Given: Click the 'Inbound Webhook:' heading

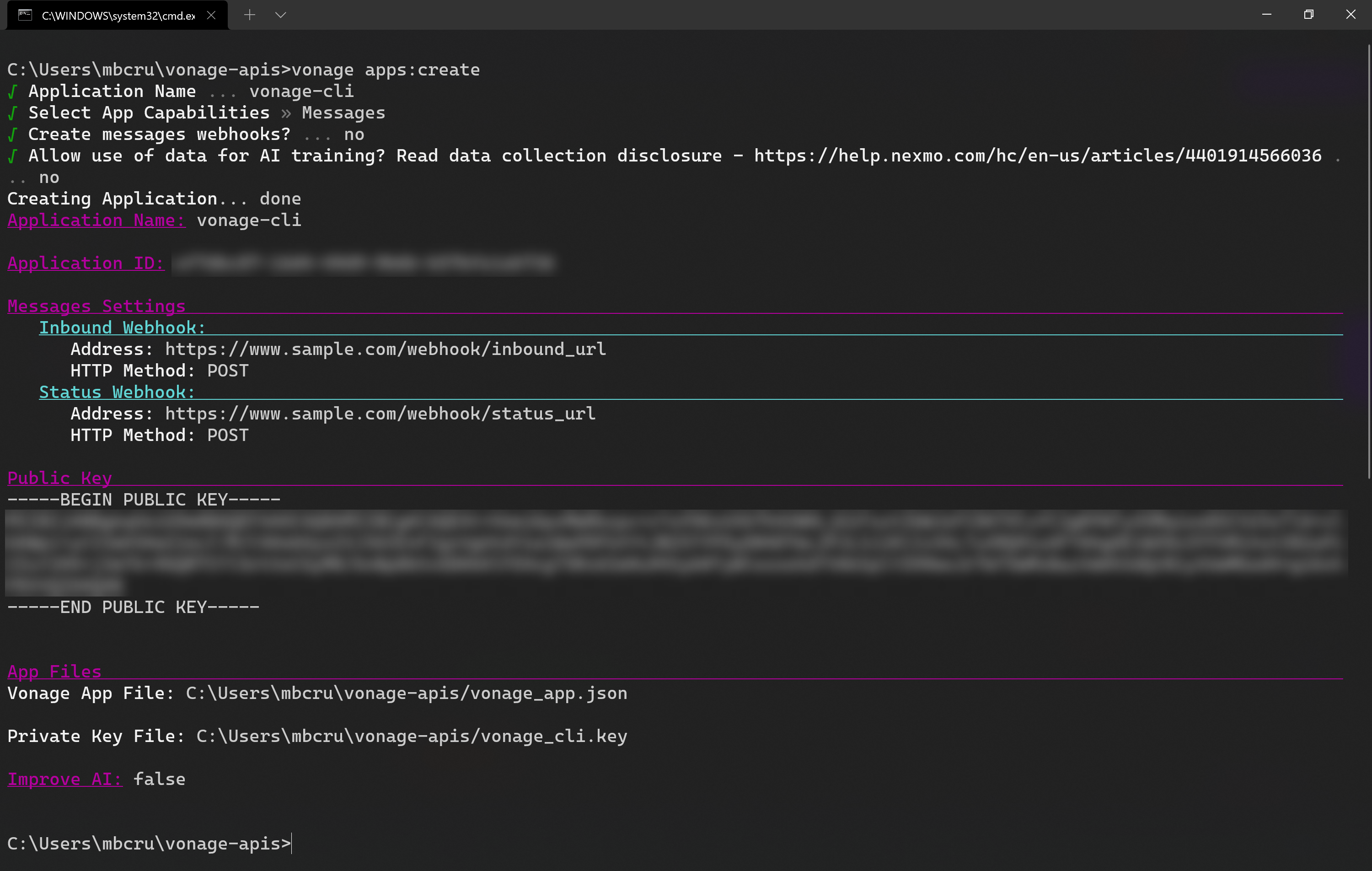Looking at the screenshot, I should [122, 328].
